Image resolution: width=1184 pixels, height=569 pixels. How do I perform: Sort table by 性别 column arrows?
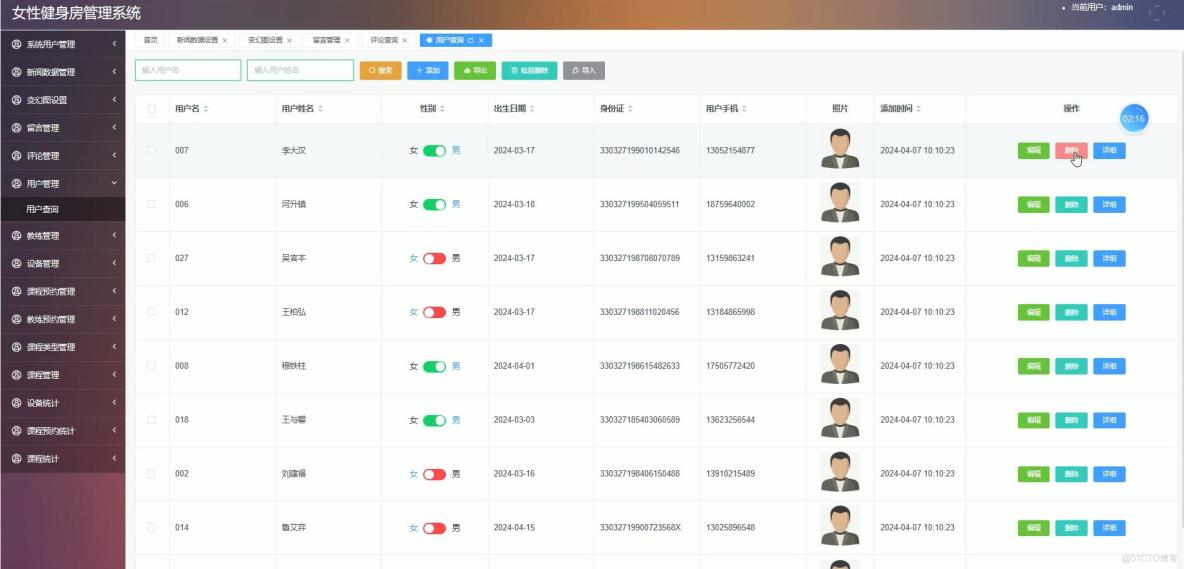click(442, 109)
